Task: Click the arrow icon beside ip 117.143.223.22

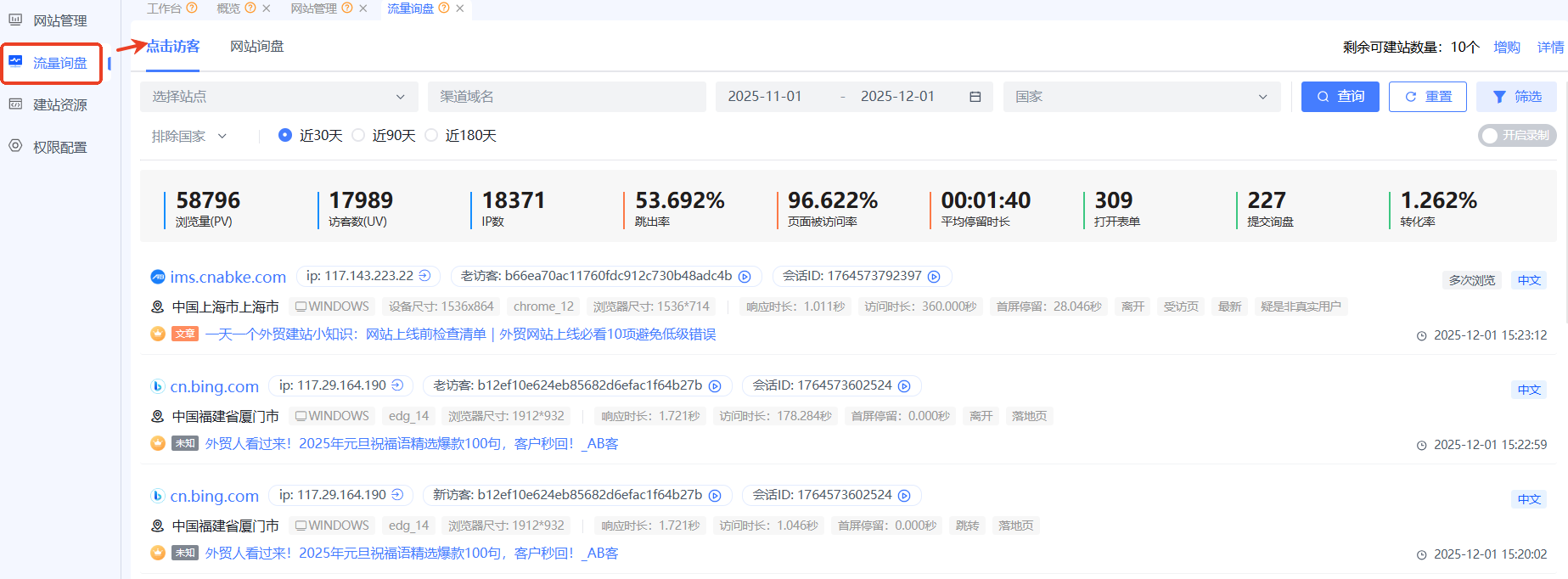Action: [x=425, y=276]
